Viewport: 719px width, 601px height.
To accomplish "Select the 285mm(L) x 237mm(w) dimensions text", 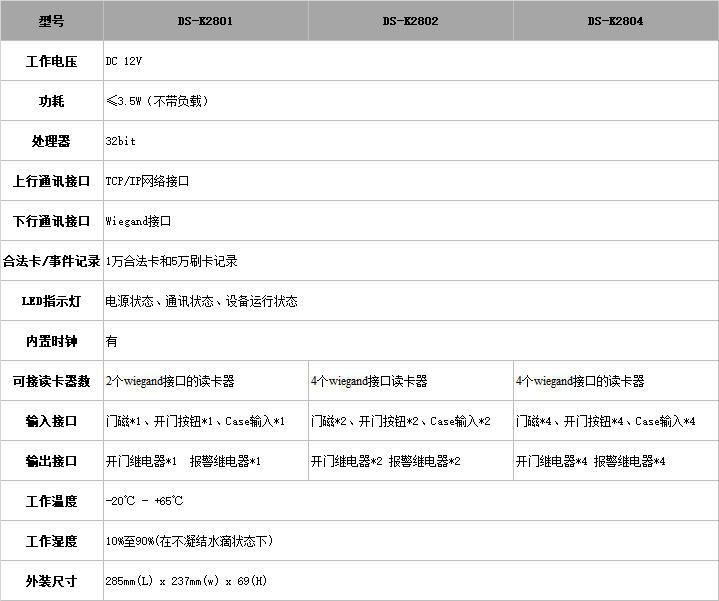I will click(186, 581).
